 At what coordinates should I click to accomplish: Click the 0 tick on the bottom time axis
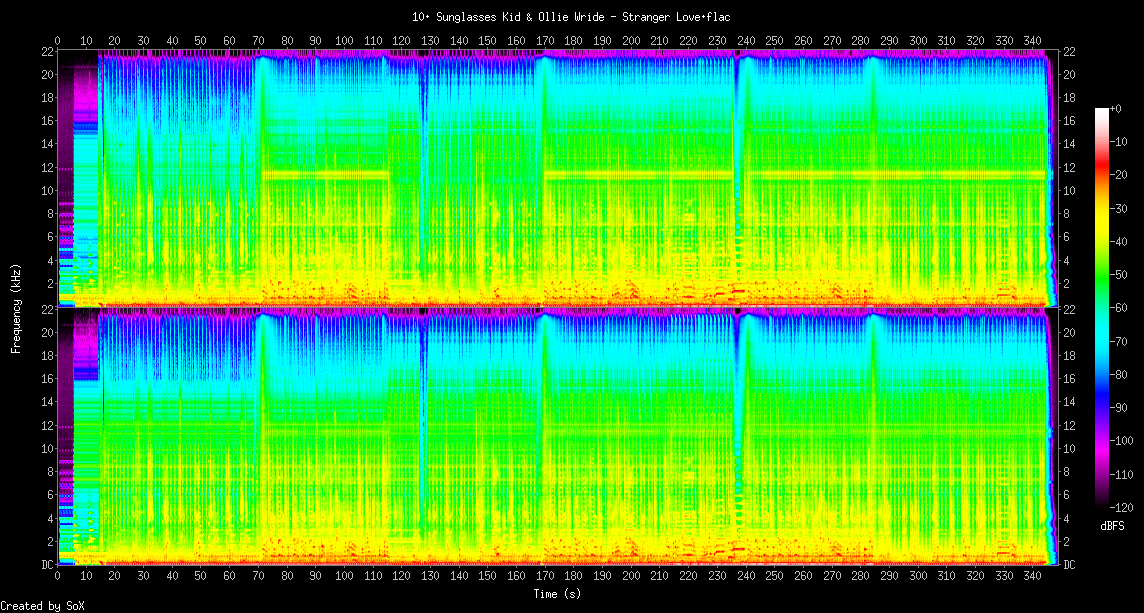pyautogui.click(x=58, y=577)
